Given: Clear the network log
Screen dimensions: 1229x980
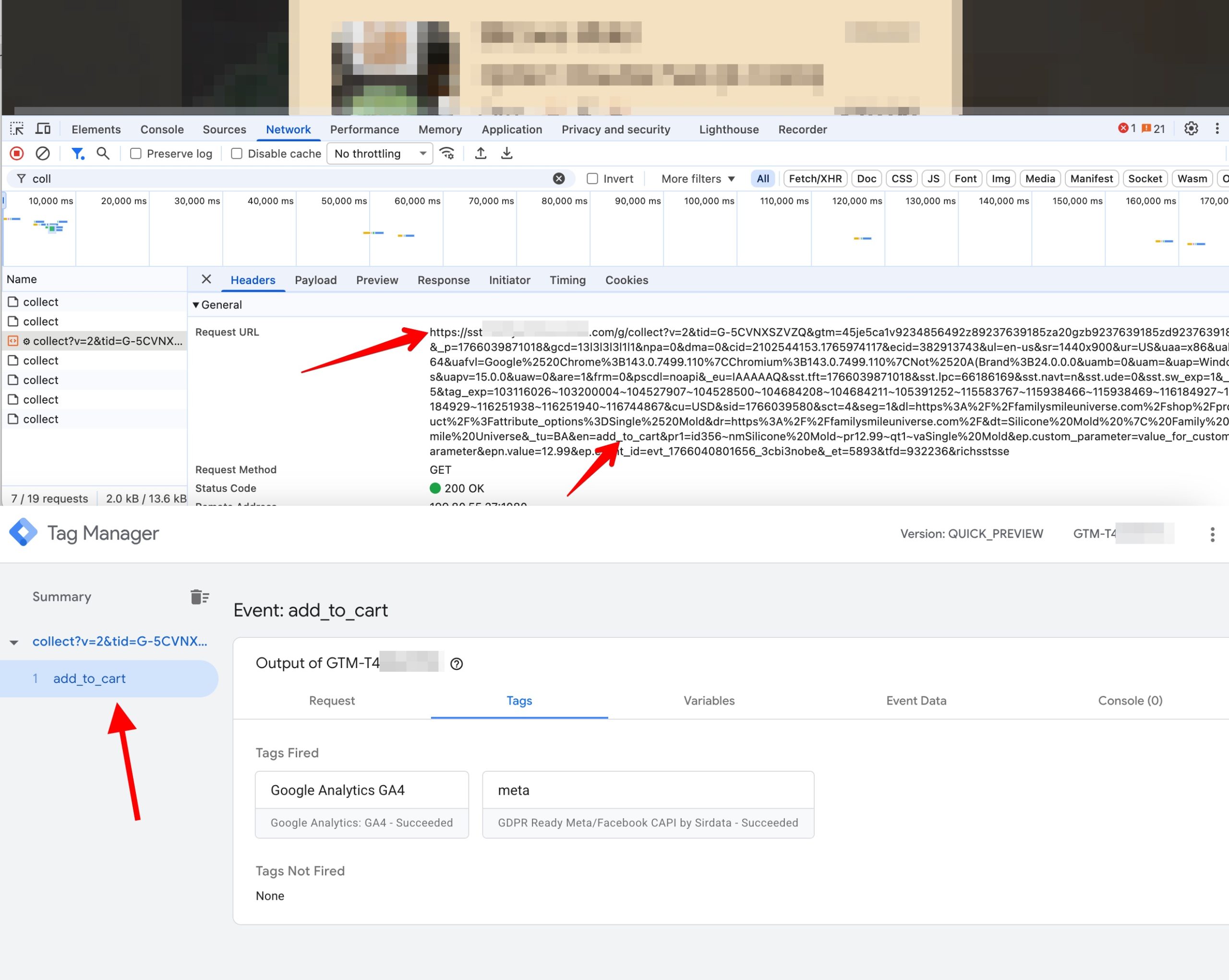Looking at the screenshot, I should pyautogui.click(x=43, y=153).
